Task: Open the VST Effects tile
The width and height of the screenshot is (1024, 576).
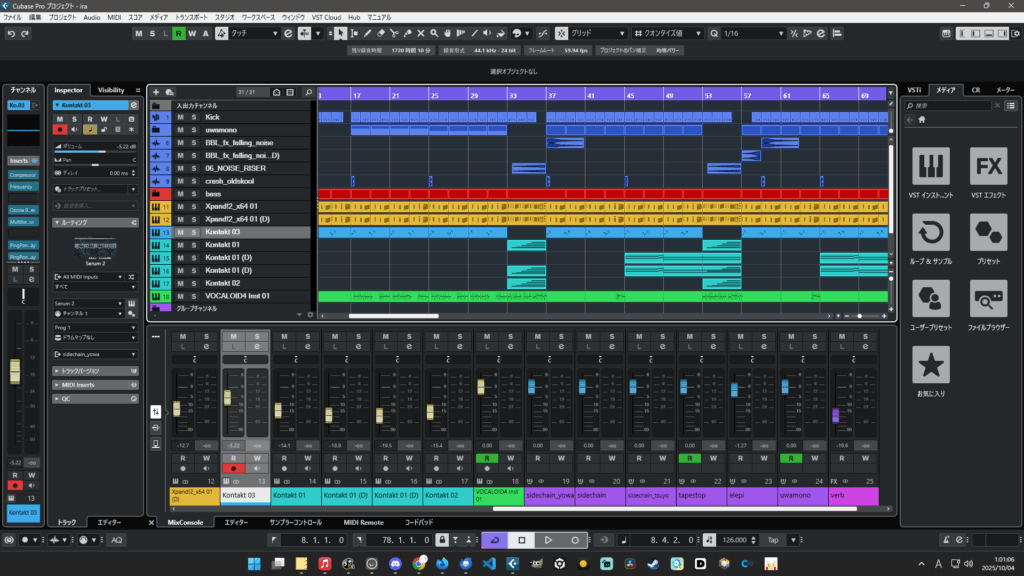Action: 988,166
